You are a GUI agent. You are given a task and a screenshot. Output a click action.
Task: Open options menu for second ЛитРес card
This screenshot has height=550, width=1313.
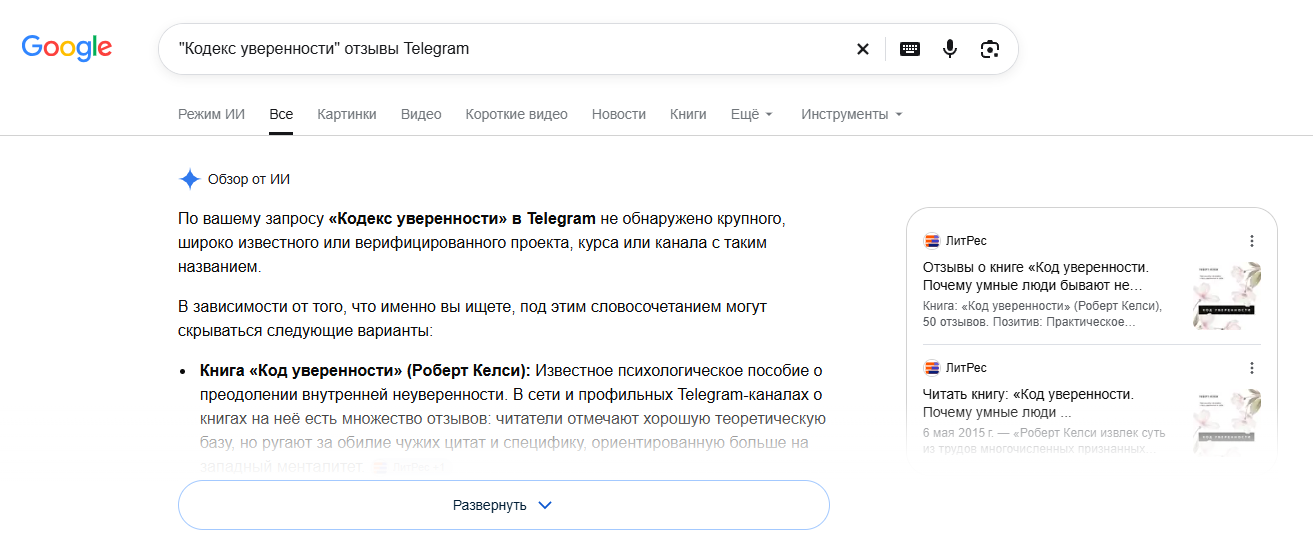(1251, 367)
